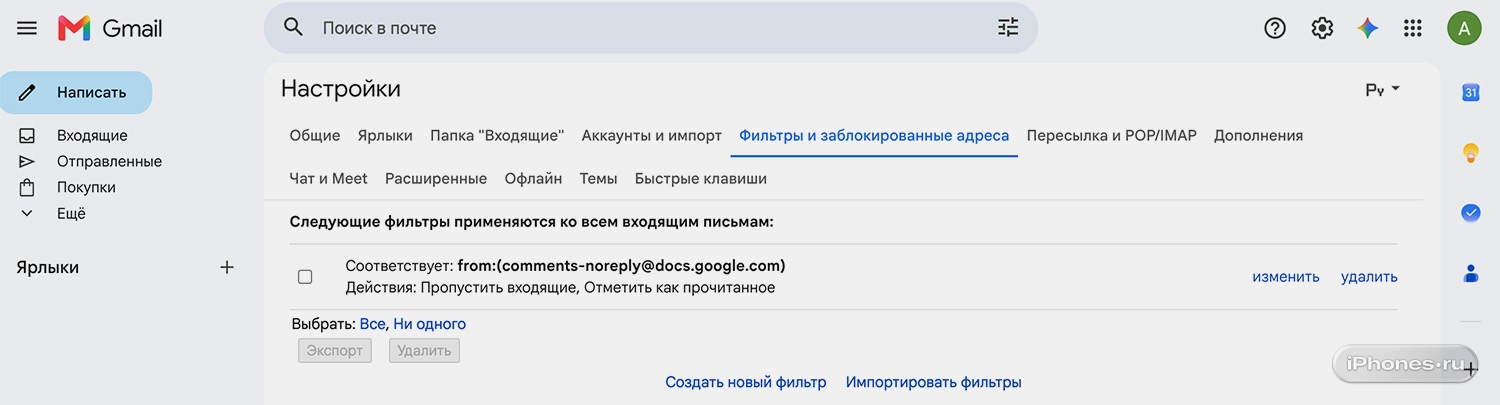The height and width of the screenshot is (405, 1500).
Task: Click the Написать compose button
Action: [x=76, y=92]
